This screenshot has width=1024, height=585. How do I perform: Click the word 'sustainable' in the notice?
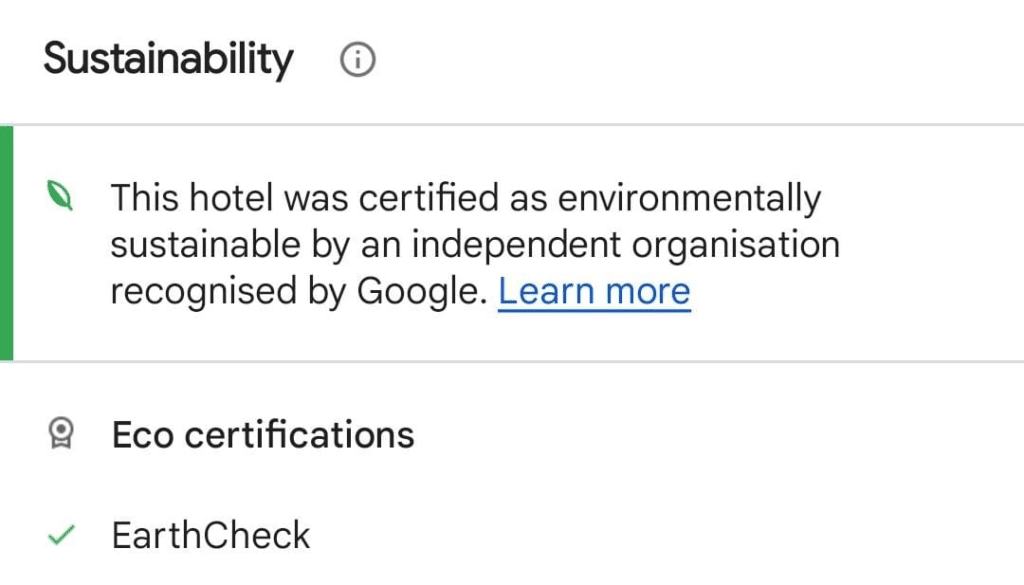(206, 245)
